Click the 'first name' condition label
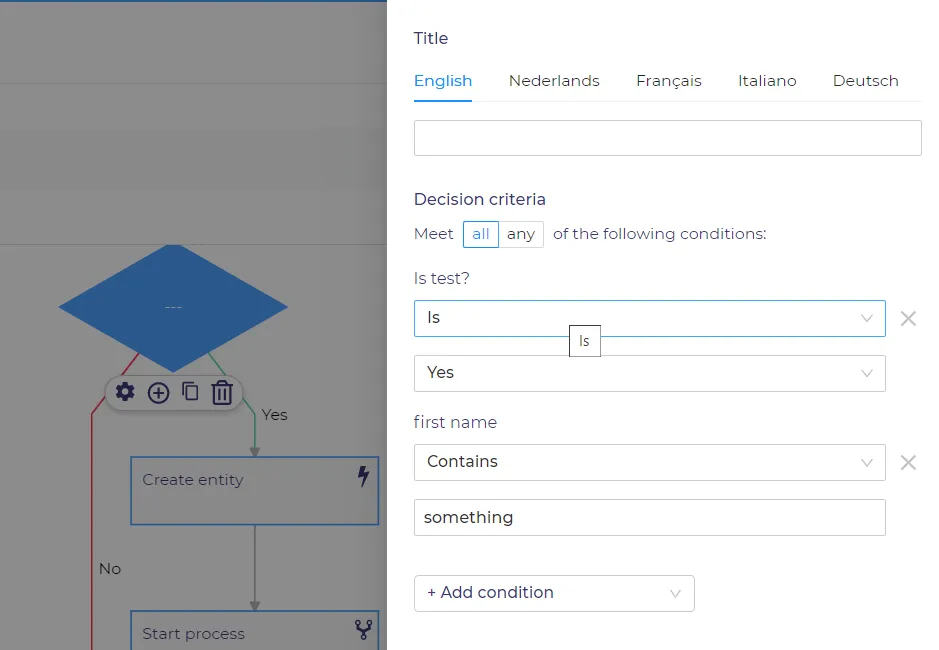This screenshot has height=650, width=939. [x=455, y=422]
